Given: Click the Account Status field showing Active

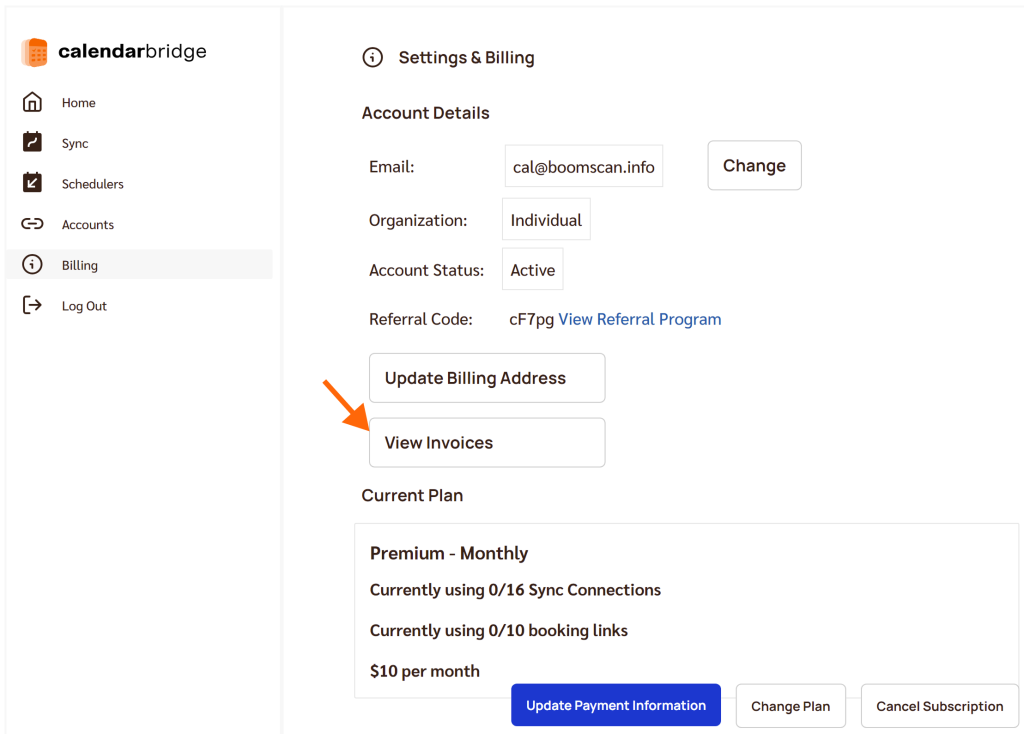Looking at the screenshot, I should [x=532, y=270].
